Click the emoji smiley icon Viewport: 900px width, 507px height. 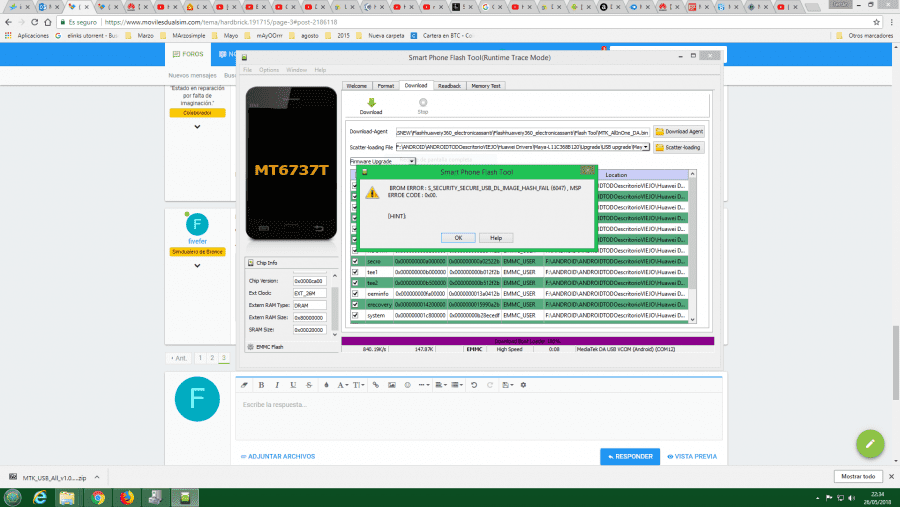click(x=408, y=385)
